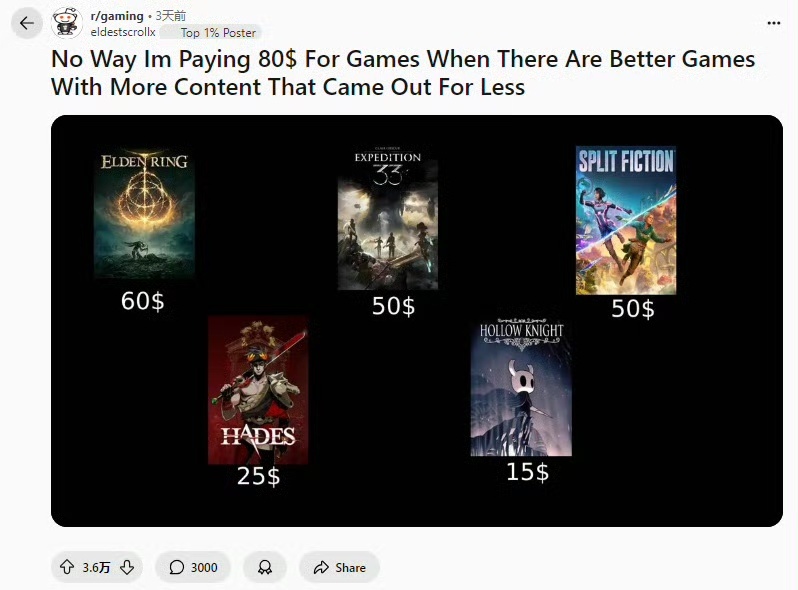Click the 60$ price under Elden Ring
Viewport: 798px width, 590px height.
click(142, 301)
